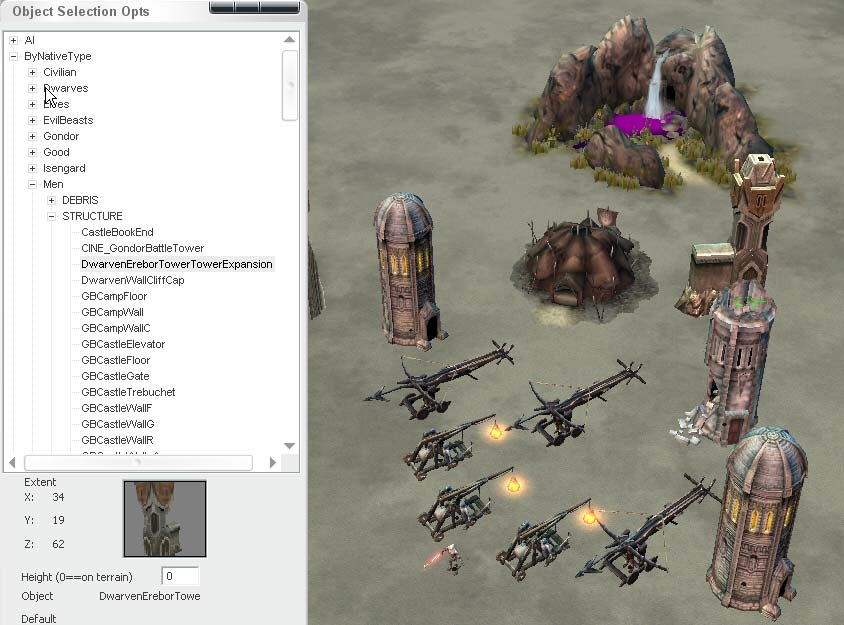Click the horizontal scrollbar thumb
Image resolution: width=844 pixels, height=625 pixels.
click(x=138, y=462)
